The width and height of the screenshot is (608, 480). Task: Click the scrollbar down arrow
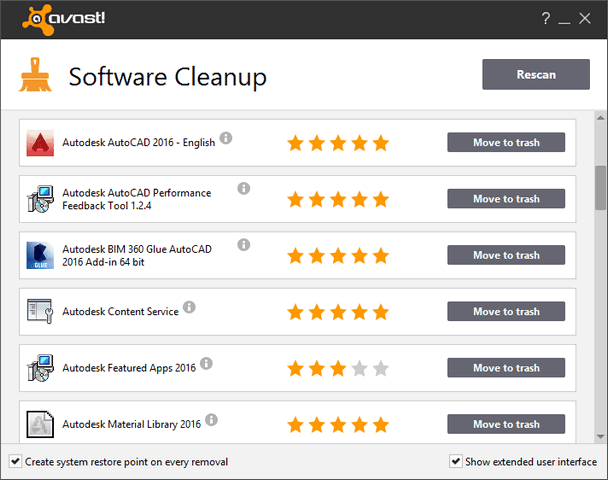(x=600, y=437)
